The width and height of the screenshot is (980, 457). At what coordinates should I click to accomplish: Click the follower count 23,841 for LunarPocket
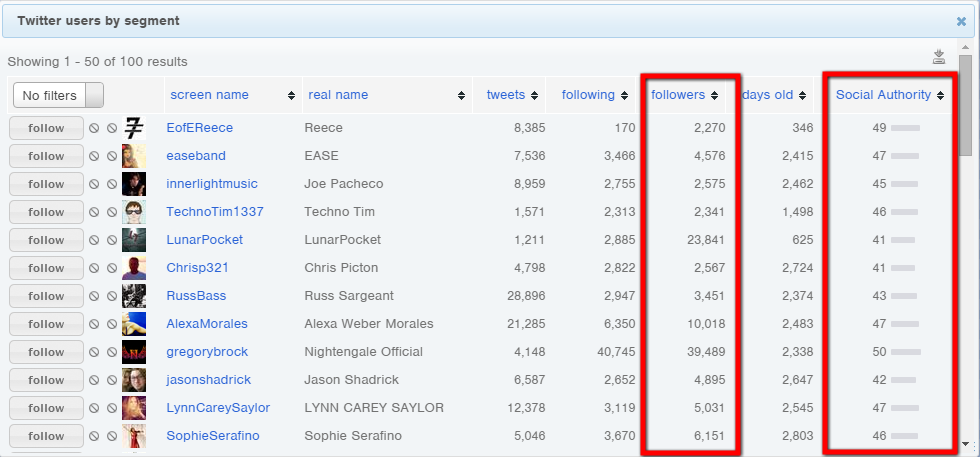tap(704, 240)
